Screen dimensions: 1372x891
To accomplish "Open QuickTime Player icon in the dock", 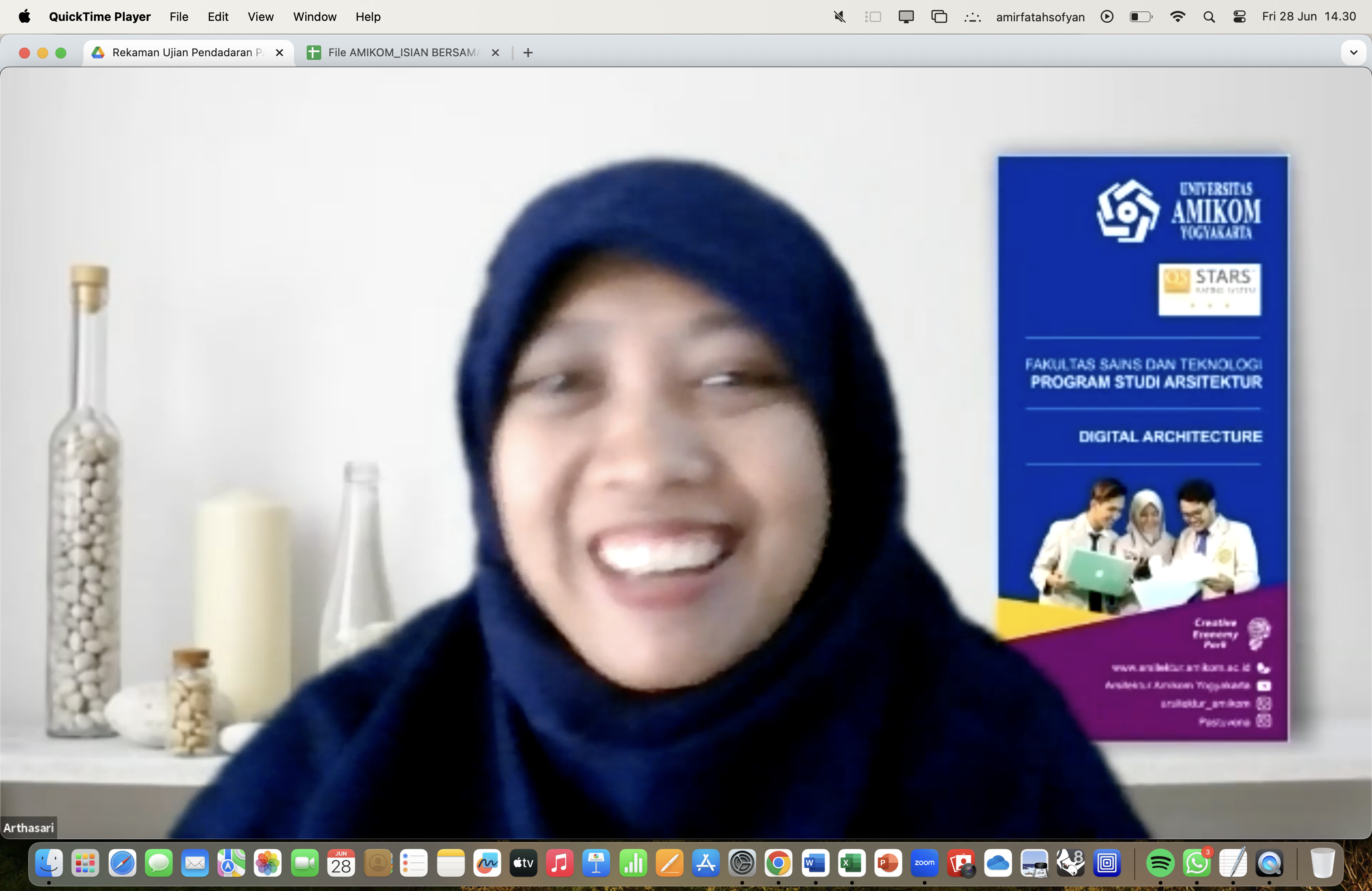I will click(1269, 863).
